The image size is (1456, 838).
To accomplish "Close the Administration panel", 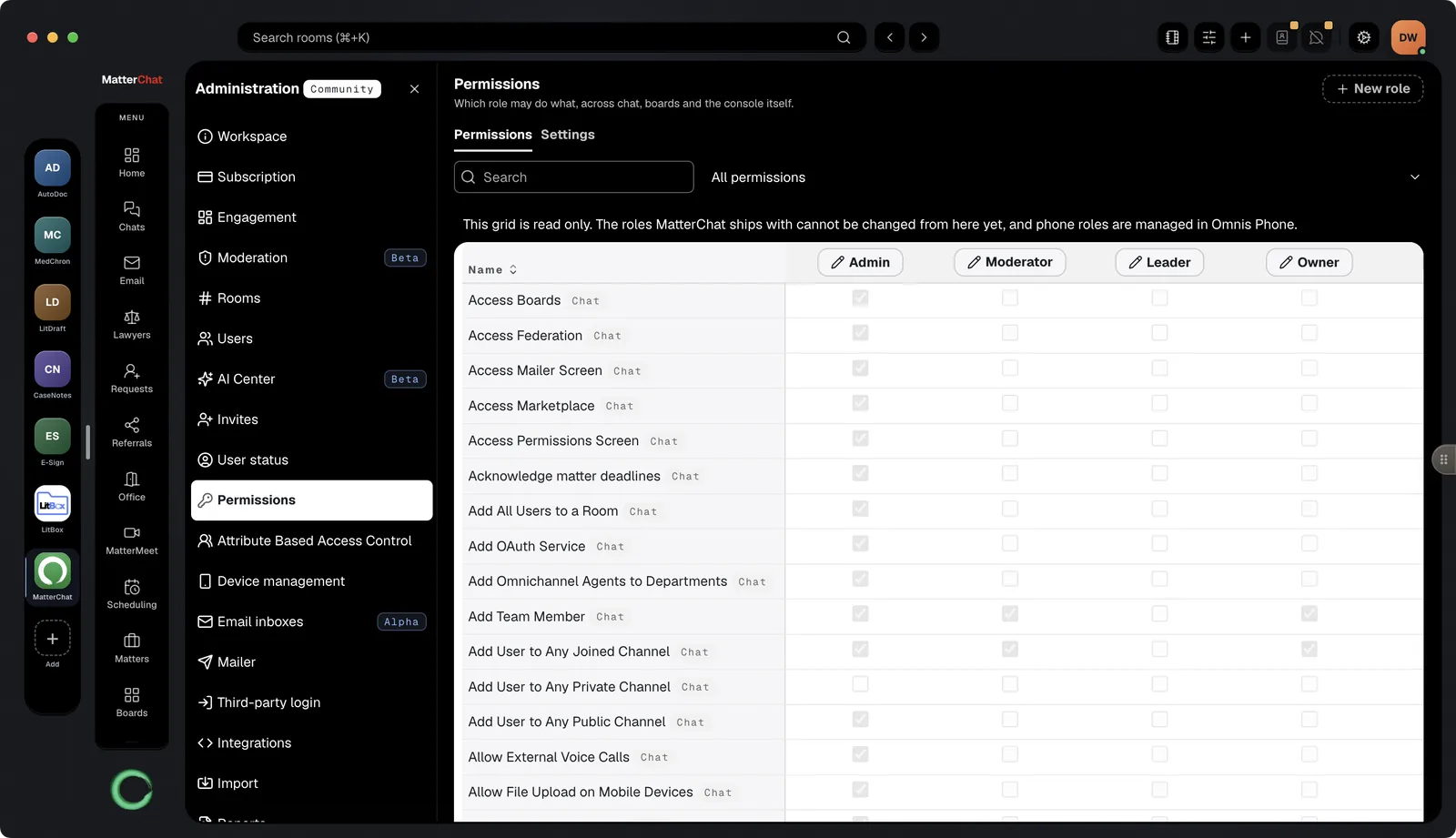I will click(415, 89).
